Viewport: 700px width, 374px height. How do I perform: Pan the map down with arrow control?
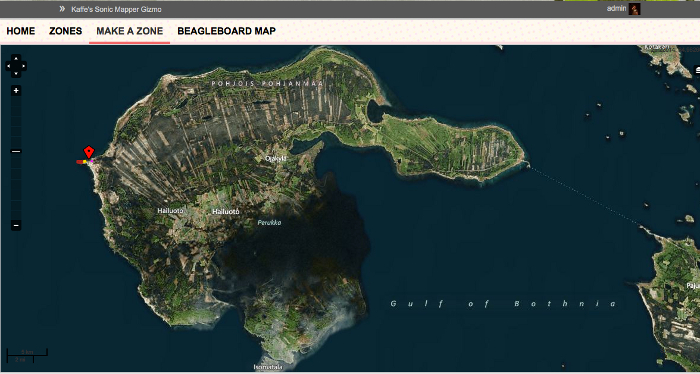(16, 74)
